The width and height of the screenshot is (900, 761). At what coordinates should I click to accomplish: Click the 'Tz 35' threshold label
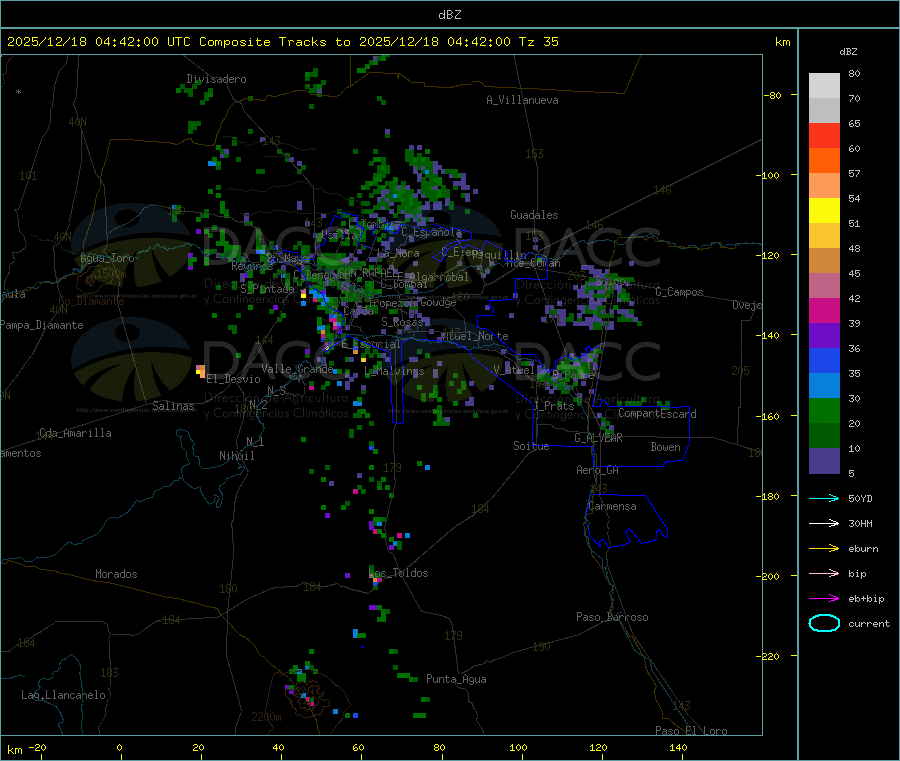[538, 42]
